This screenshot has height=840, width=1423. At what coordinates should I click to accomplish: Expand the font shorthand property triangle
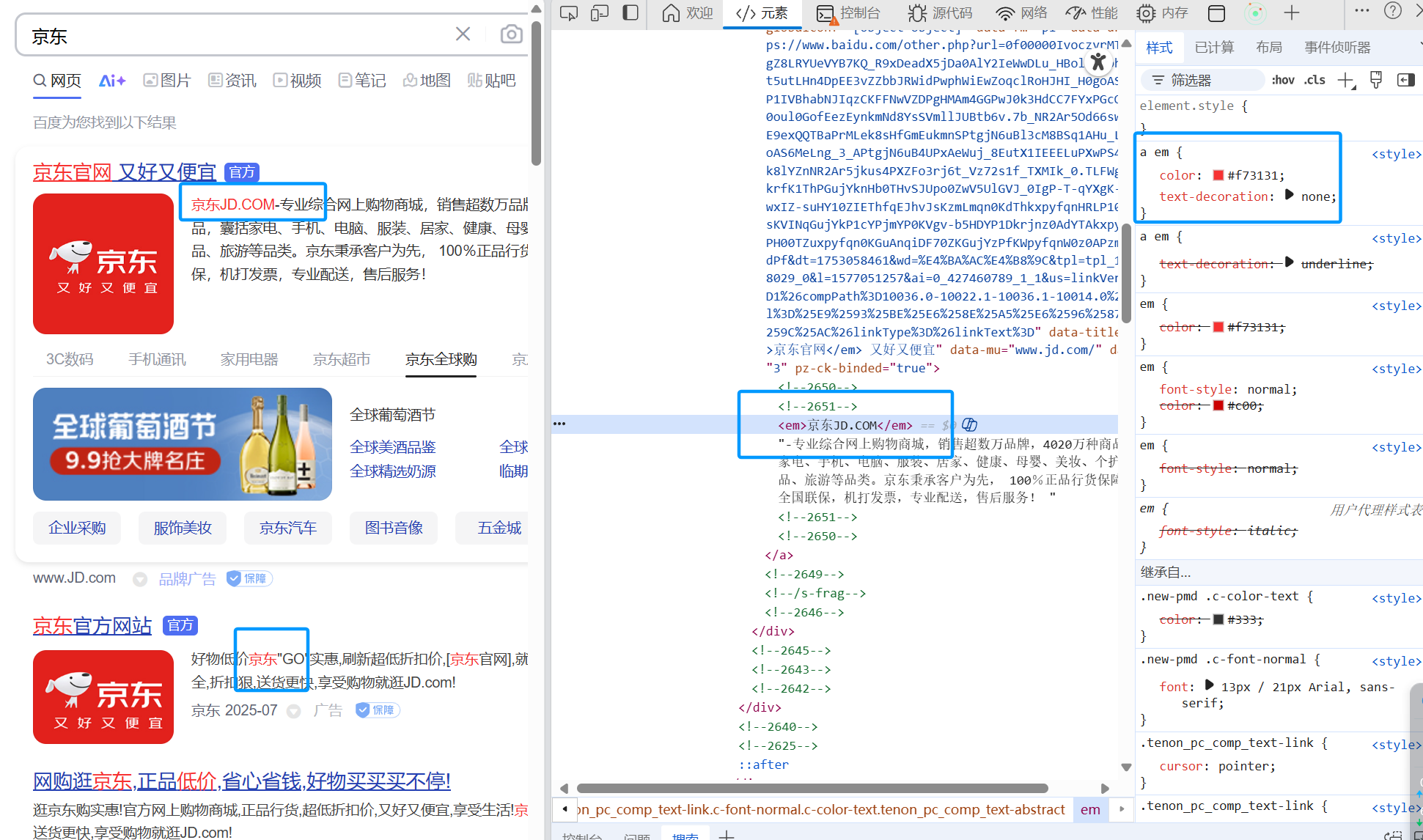[x=1210, y=685]
